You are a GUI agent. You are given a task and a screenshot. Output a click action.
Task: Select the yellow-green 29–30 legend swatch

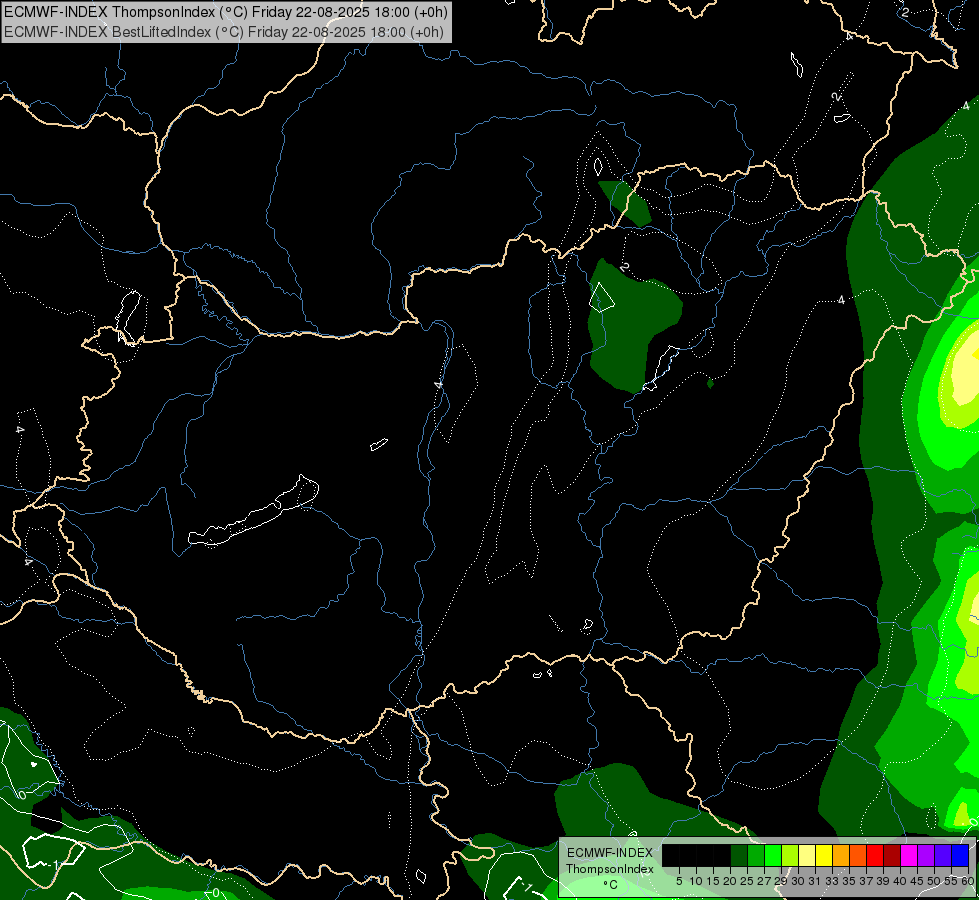pos(790,855)
